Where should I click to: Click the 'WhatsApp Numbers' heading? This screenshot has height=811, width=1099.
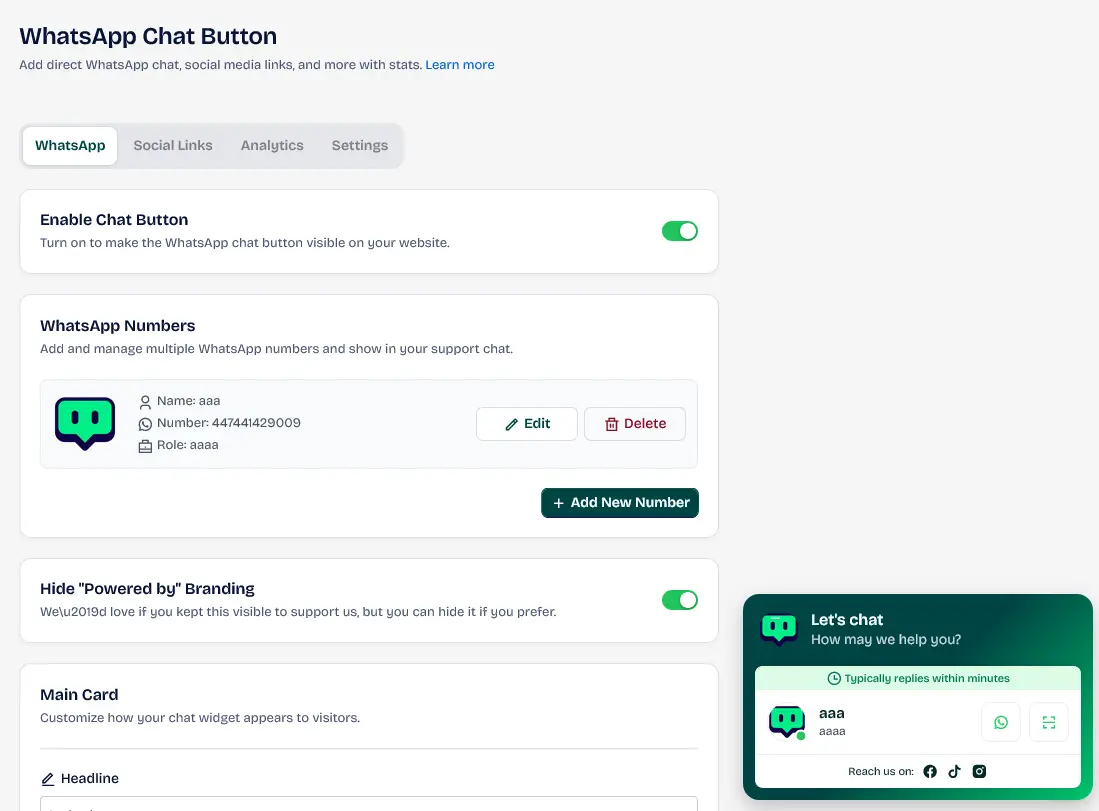(x=118, y=326)
